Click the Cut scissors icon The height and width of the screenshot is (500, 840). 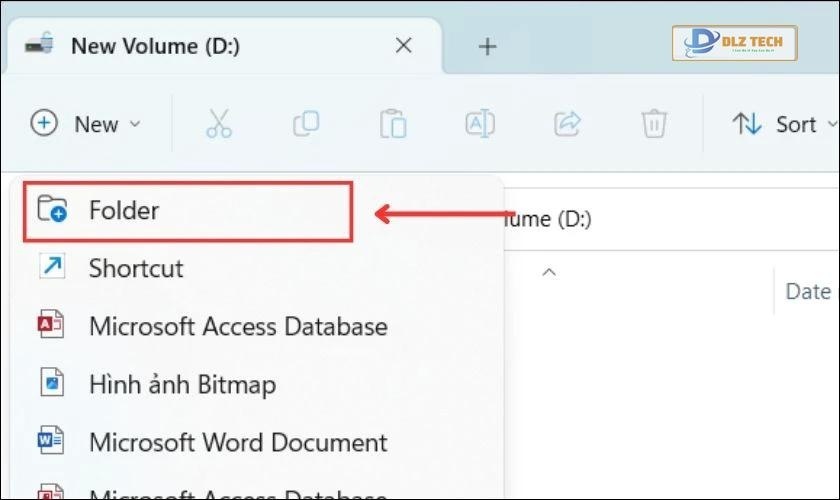click(218, 124)
